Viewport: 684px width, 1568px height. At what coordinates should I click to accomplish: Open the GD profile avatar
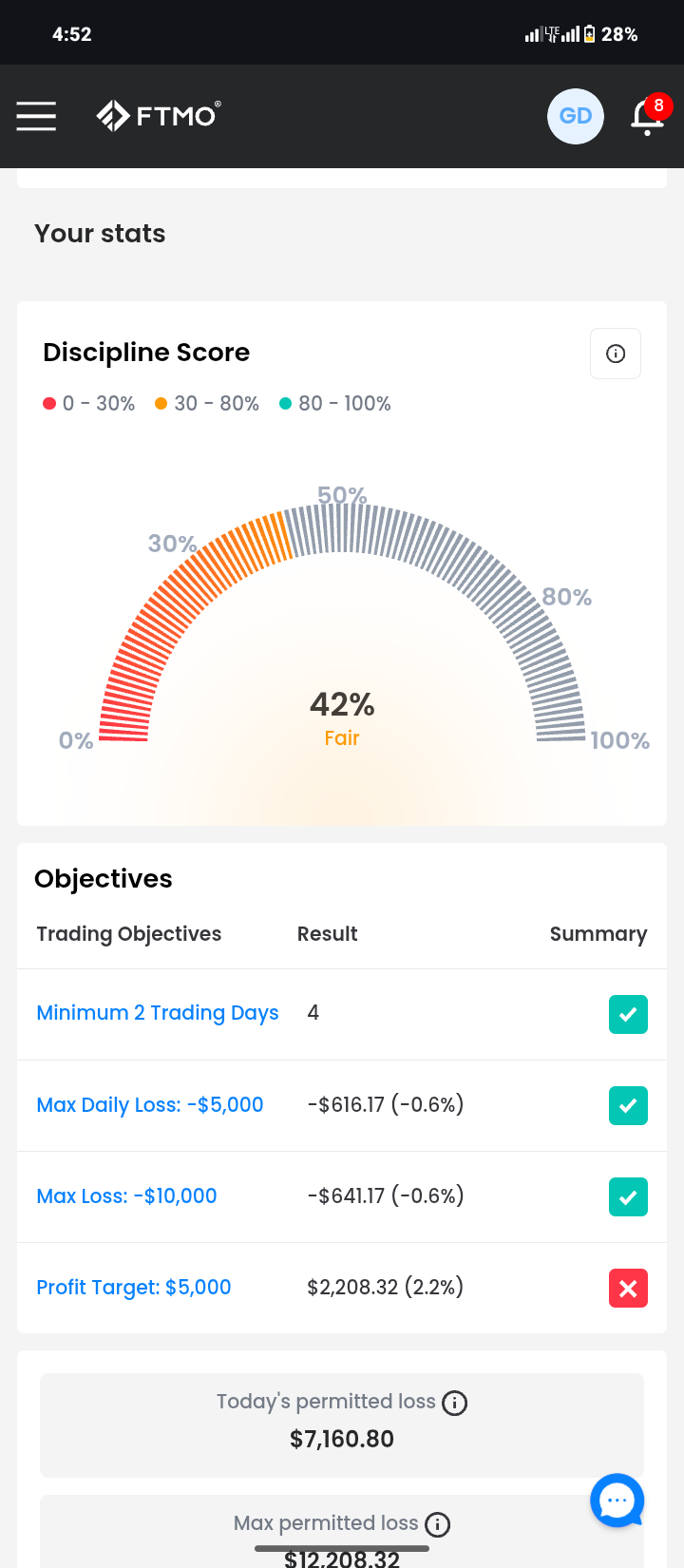576,116
